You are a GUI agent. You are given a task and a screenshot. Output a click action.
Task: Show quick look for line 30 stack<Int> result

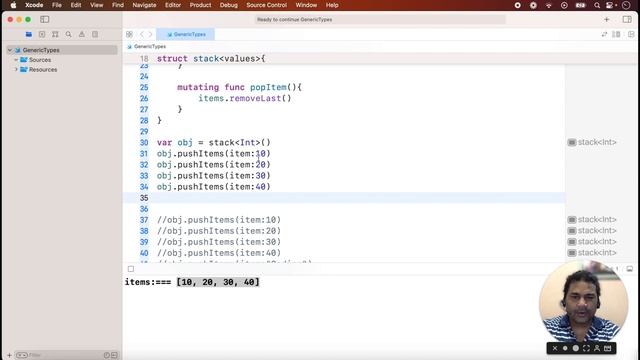pos(572,142)
